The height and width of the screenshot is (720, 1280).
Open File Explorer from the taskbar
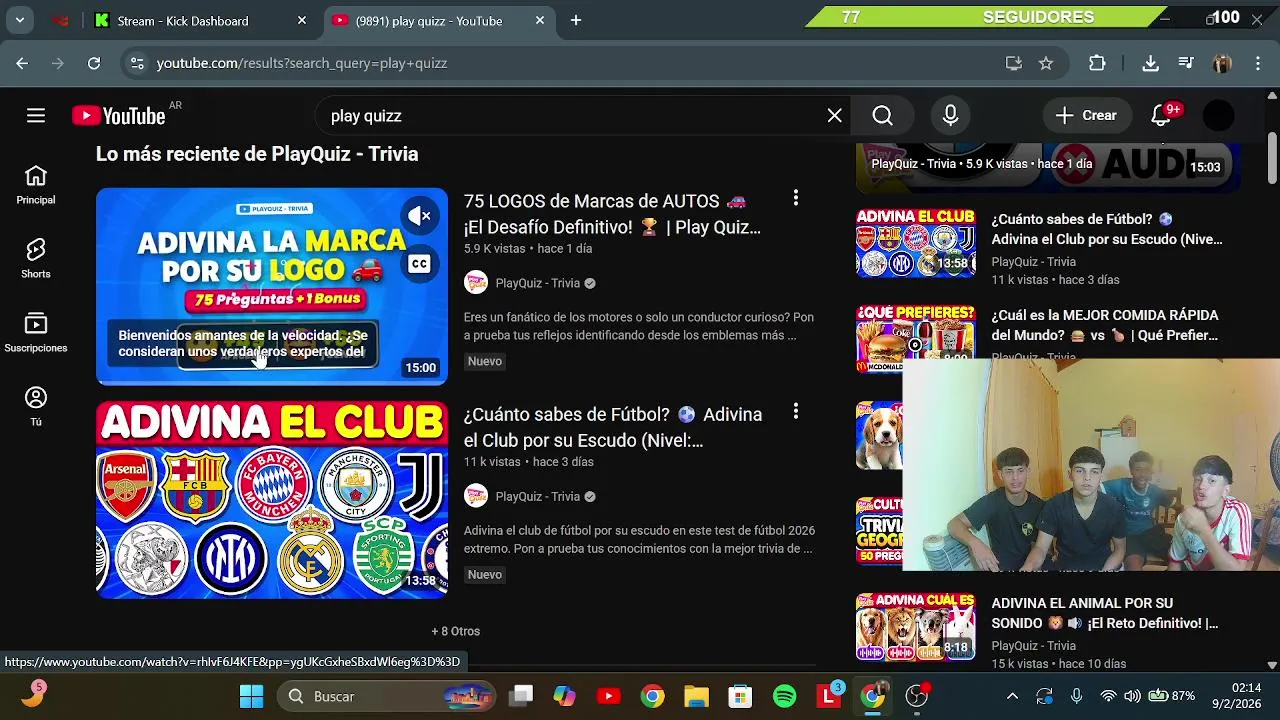pyautogui.click(x=696, y=696)
